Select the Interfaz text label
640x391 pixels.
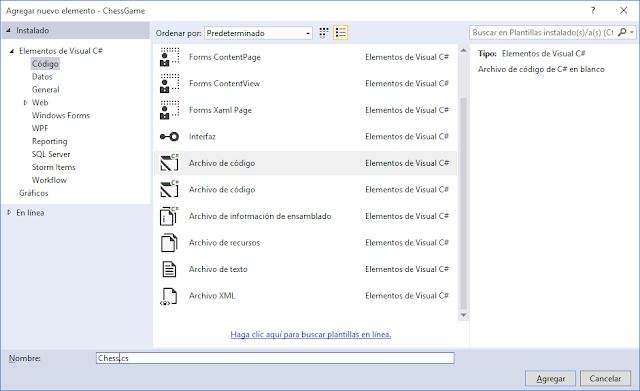[202, 137]
